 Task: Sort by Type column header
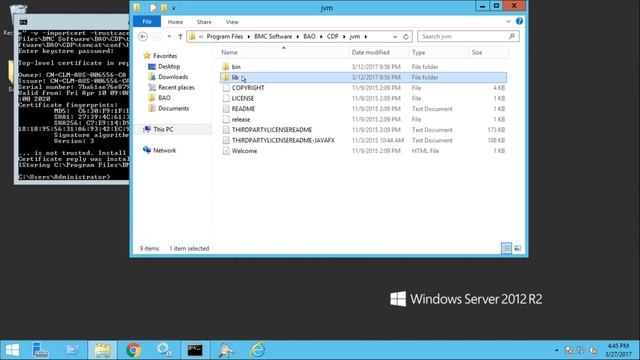click(418, 53)
